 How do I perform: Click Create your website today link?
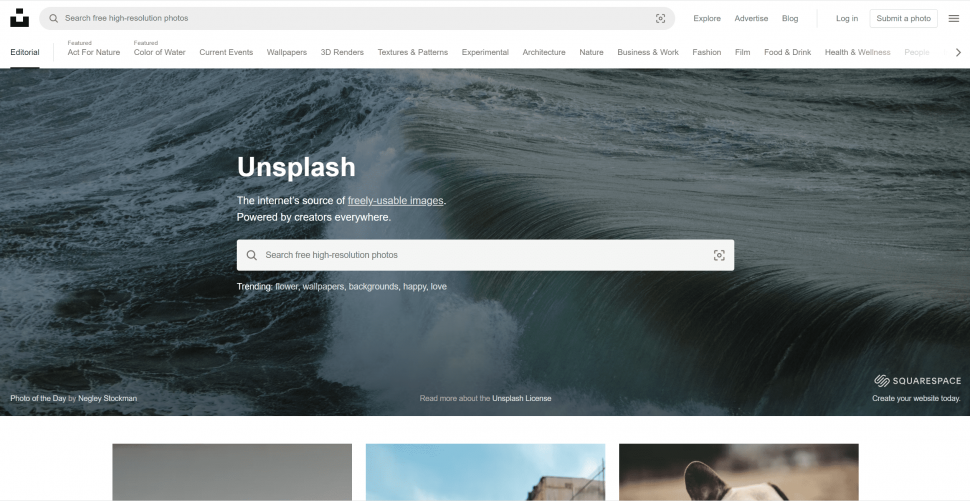pyautogui.click(x=916, y=398)
